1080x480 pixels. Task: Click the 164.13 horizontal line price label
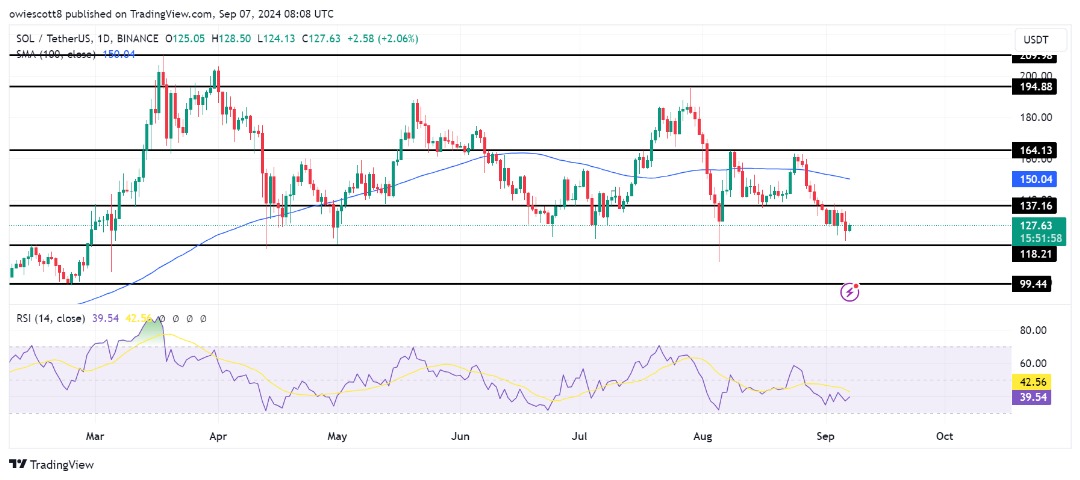click(1040, 151)
